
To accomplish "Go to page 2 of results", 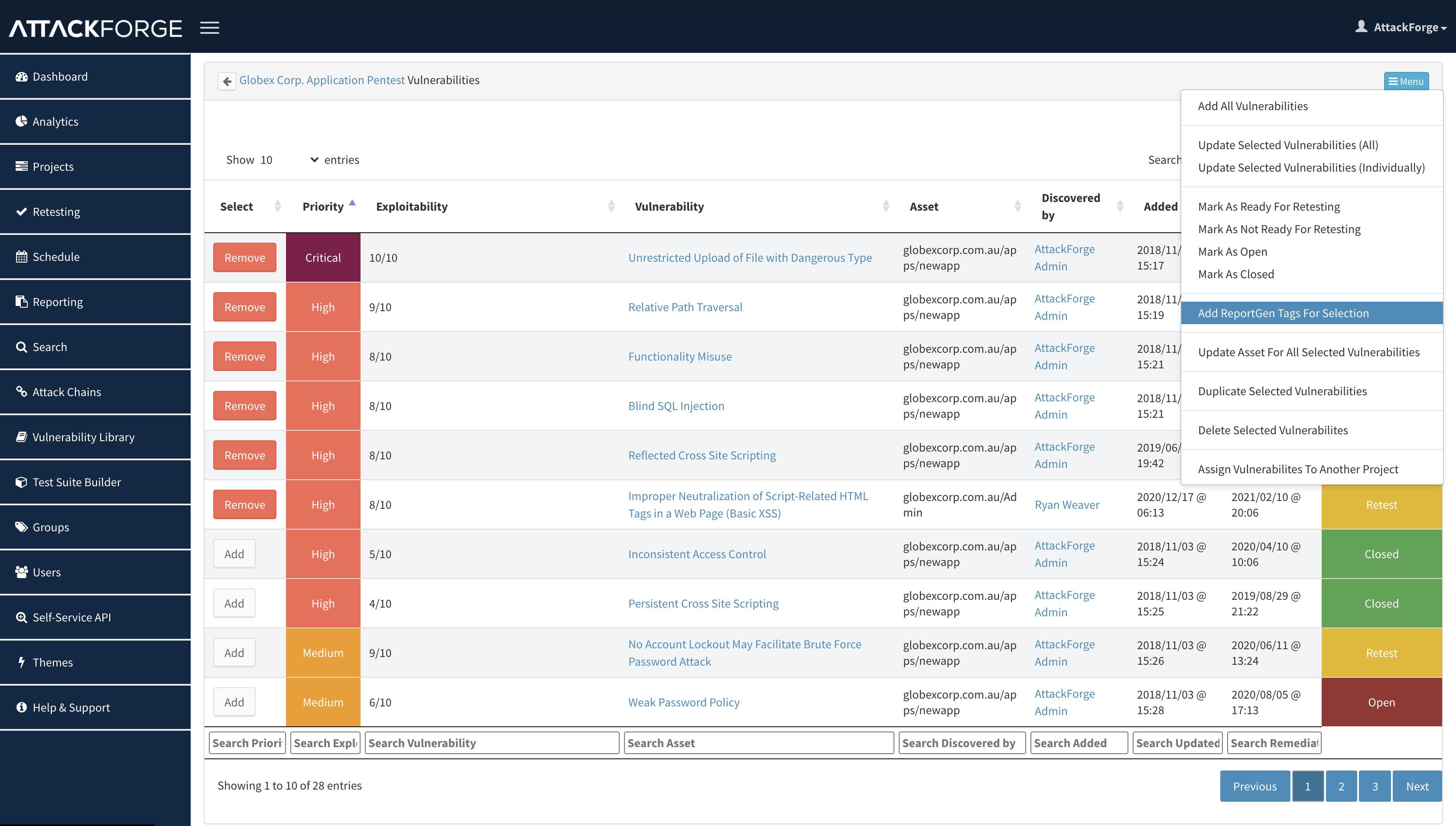I will coord(1341,786).
